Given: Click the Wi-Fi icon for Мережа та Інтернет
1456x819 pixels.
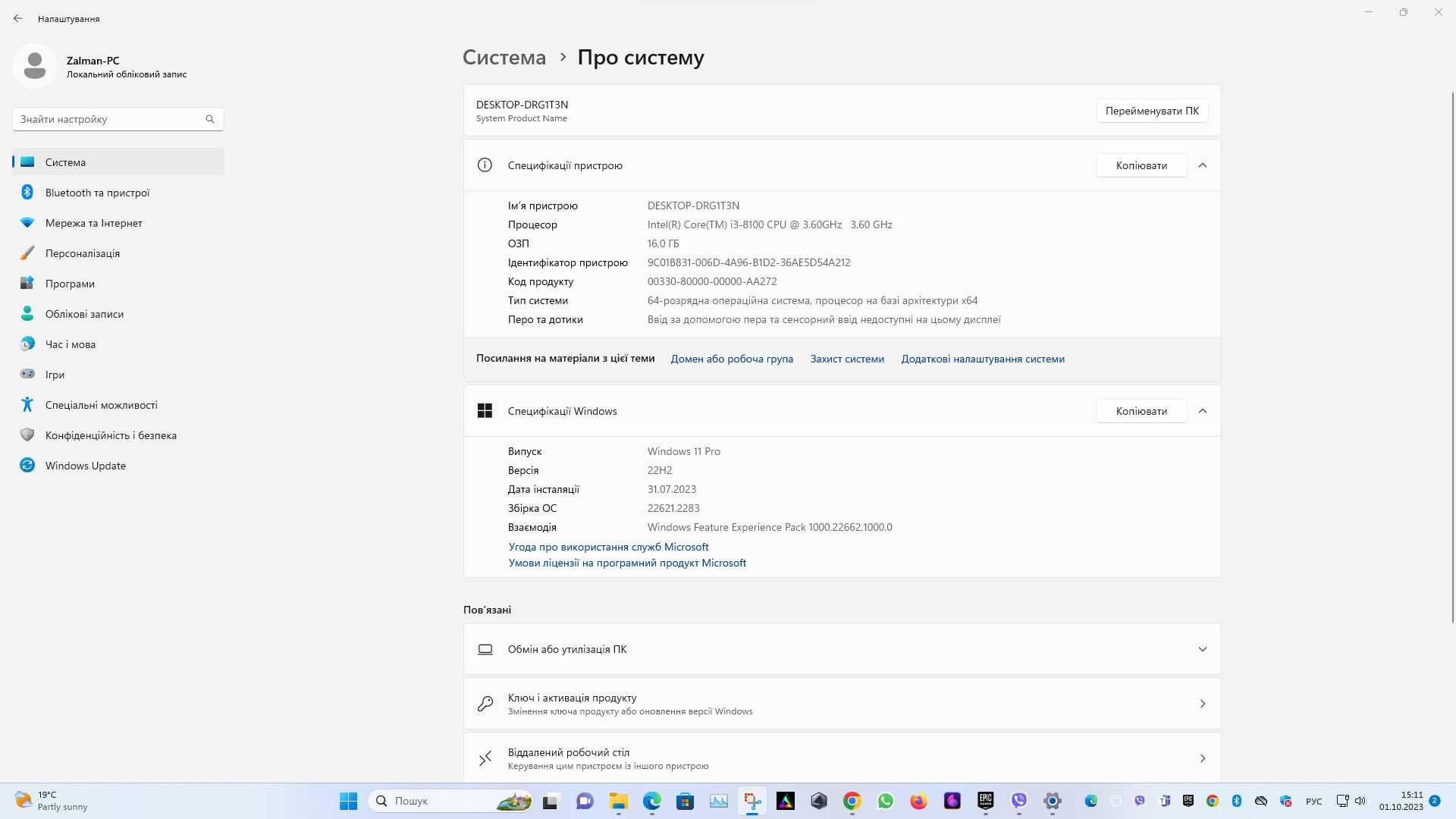Looking at the screenshot, I should point(27,222).
